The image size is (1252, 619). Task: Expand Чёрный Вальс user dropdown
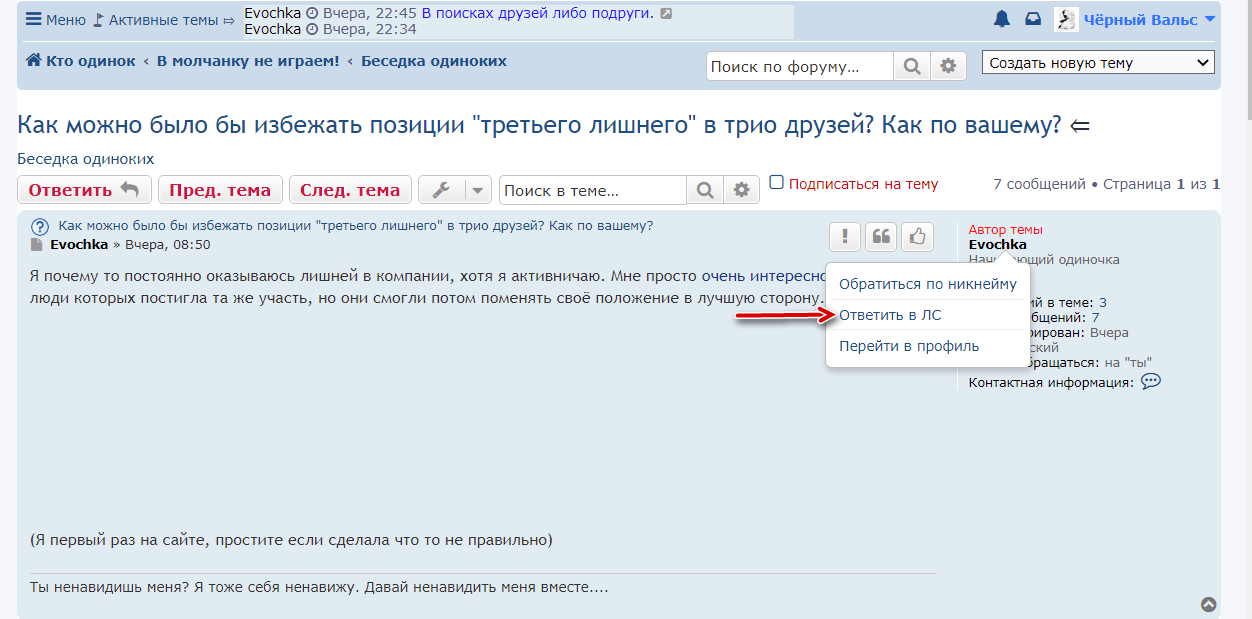click(1149, 20)
